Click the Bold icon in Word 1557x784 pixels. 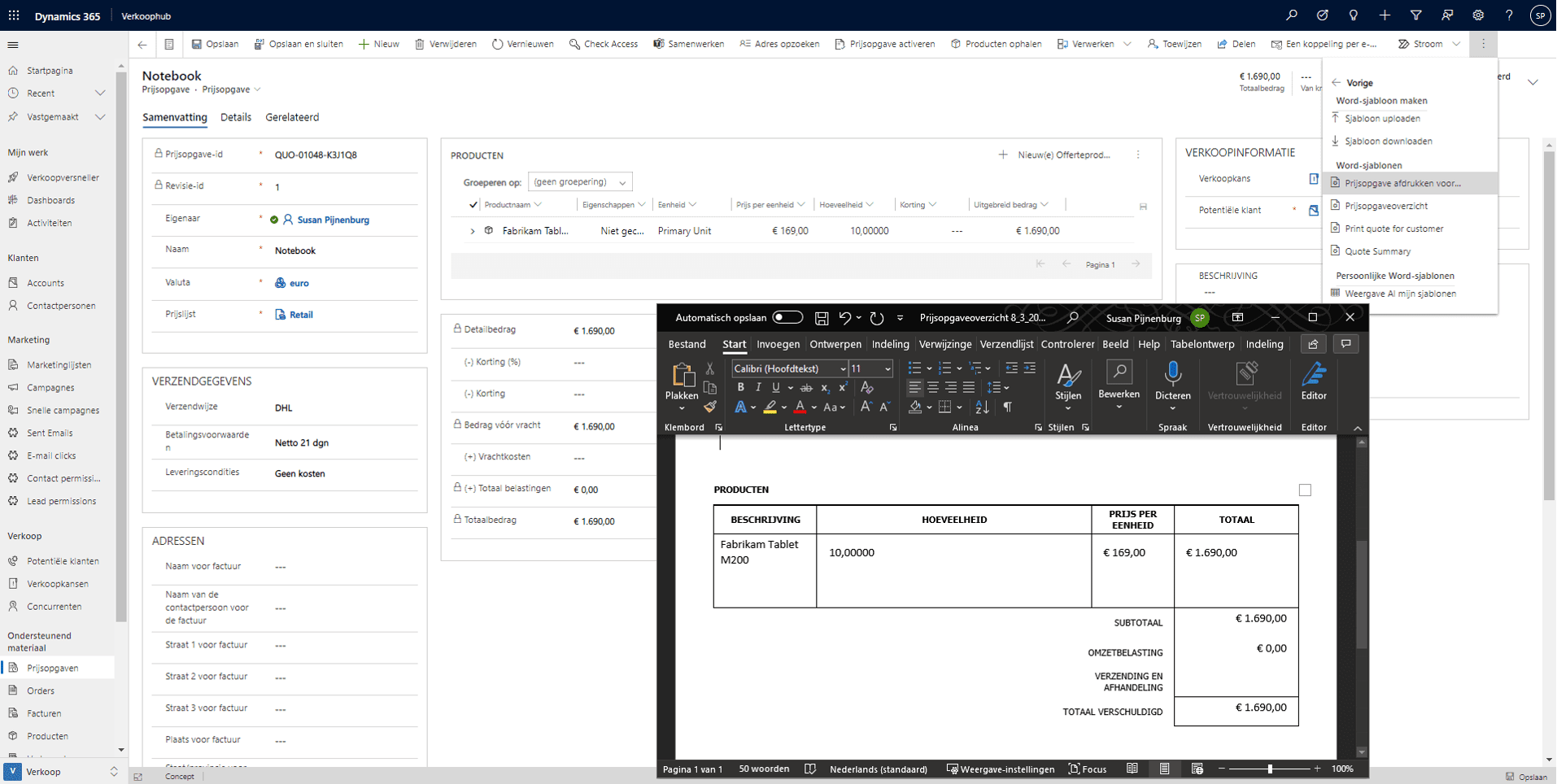pos(740,388)
